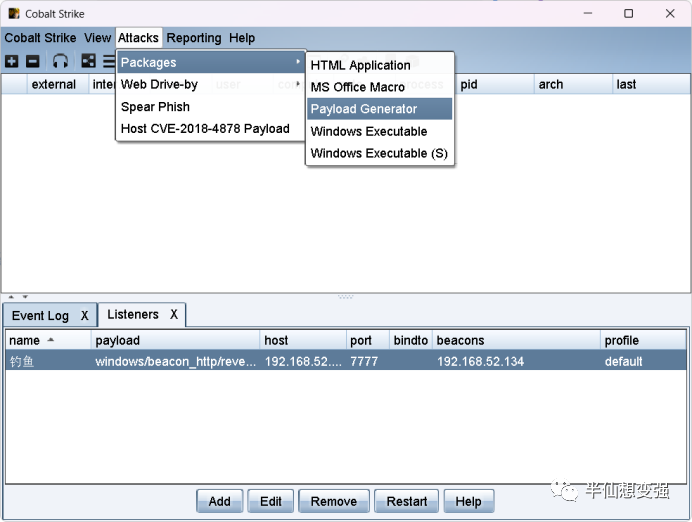Click the last column header
Viewport: 692px width, 522px height.
tap(651, 84)
